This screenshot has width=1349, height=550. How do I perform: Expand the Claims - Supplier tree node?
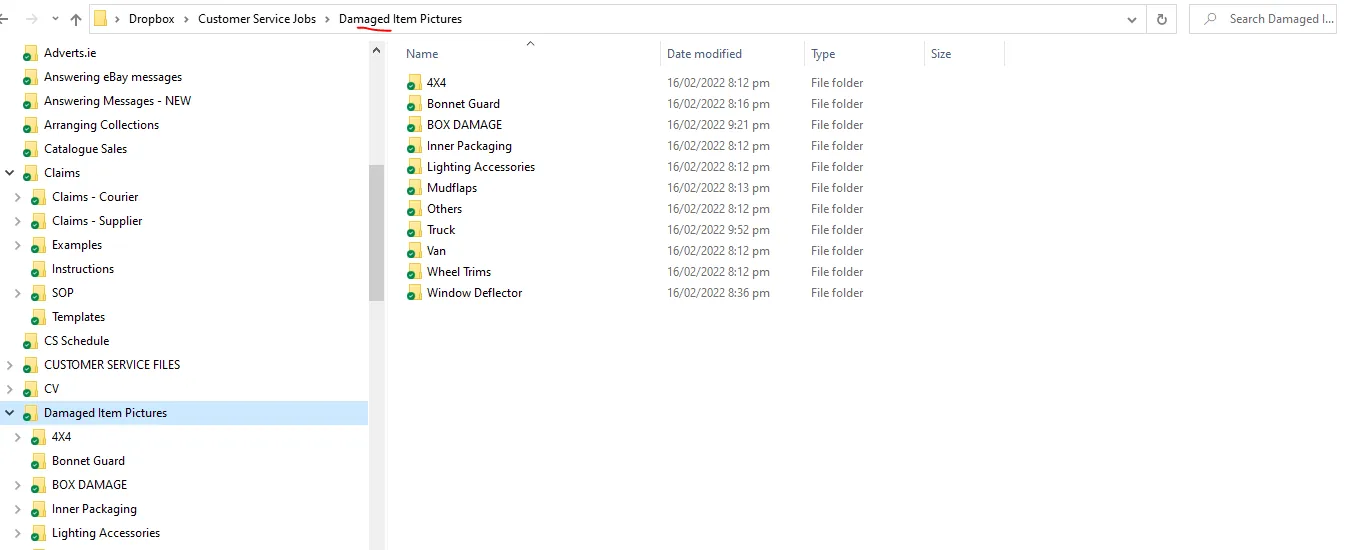tap(17, 221)
